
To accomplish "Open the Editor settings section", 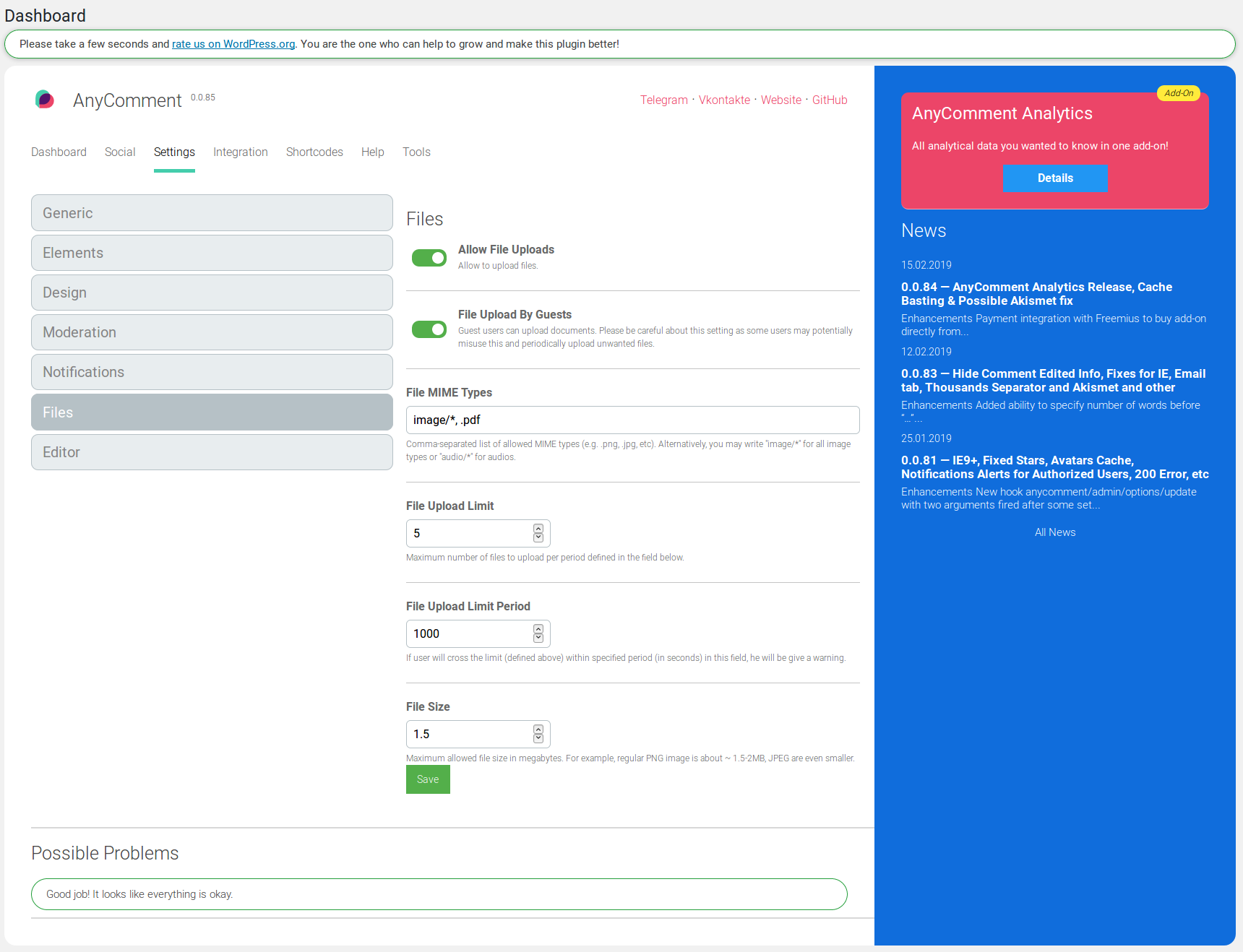I will [212, 452].
